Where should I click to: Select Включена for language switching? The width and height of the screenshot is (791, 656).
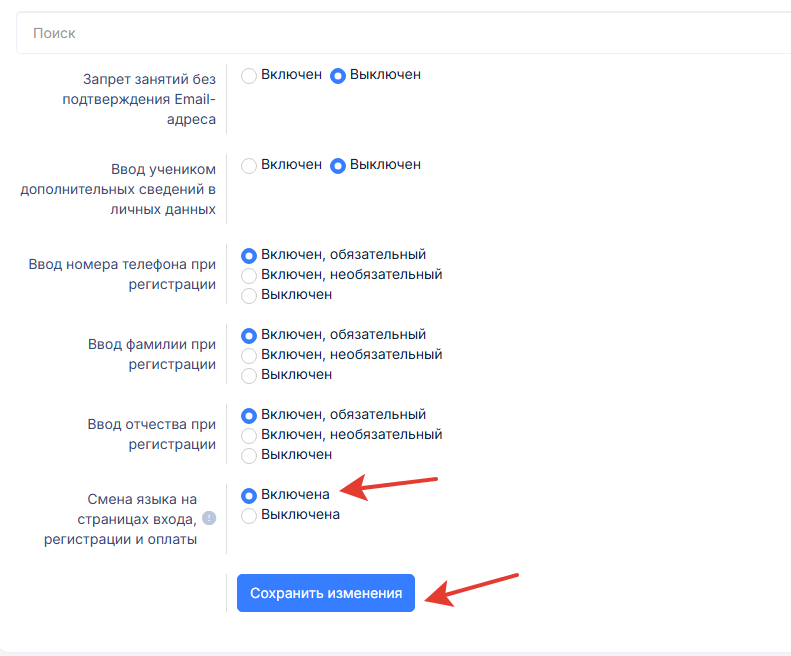pyautogui.click(x=249, y=495)
